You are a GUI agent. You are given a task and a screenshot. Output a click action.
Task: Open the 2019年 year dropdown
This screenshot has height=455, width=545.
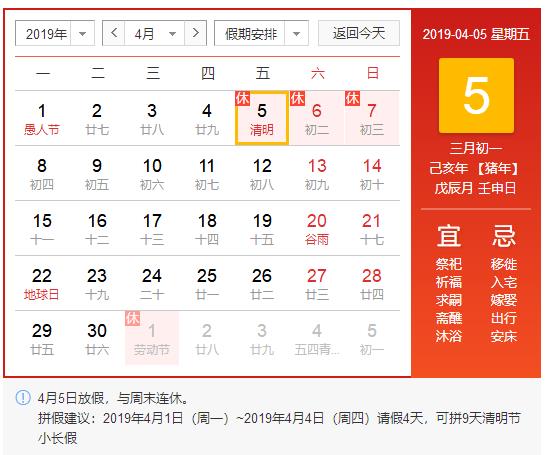(x=55, y=33)
